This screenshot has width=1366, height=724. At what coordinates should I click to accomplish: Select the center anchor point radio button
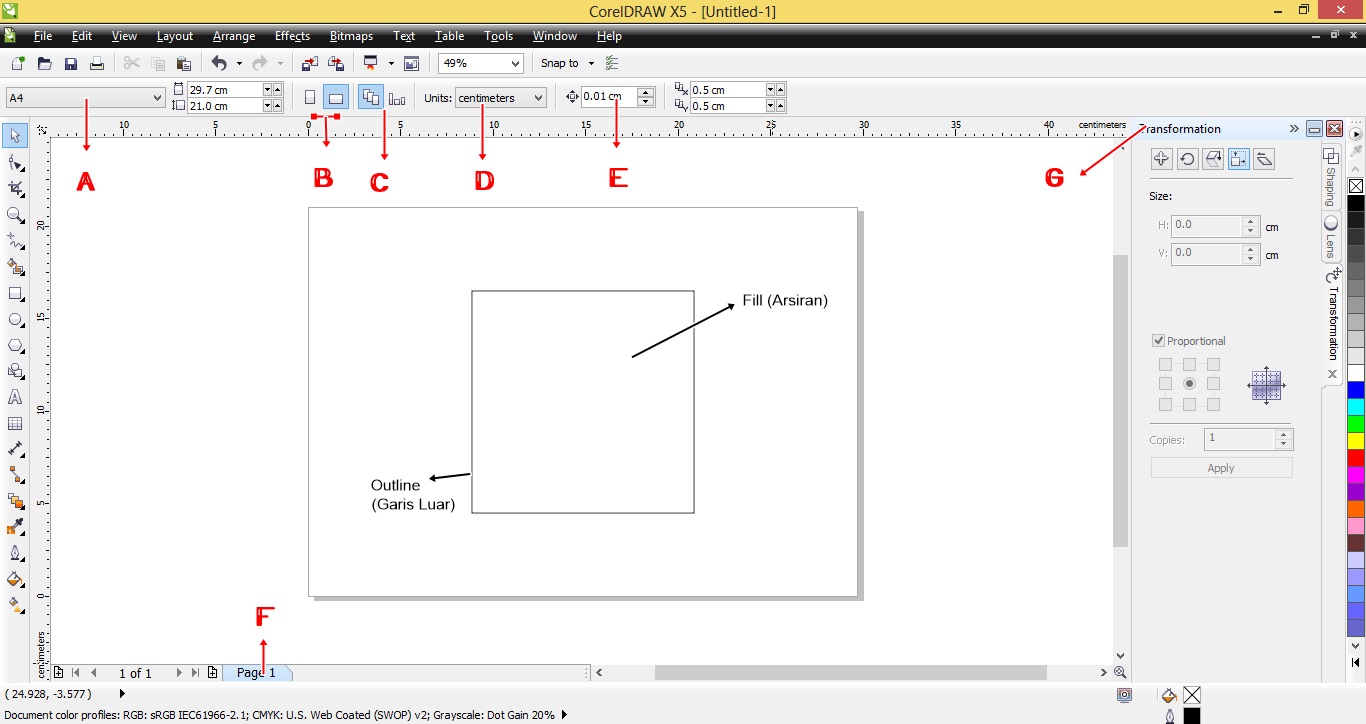(x=1189, y=383)
